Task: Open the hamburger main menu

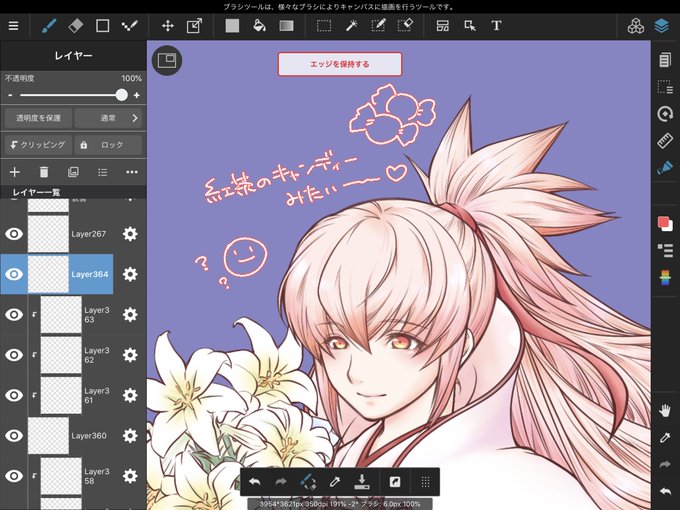Action: coord(13,26)
